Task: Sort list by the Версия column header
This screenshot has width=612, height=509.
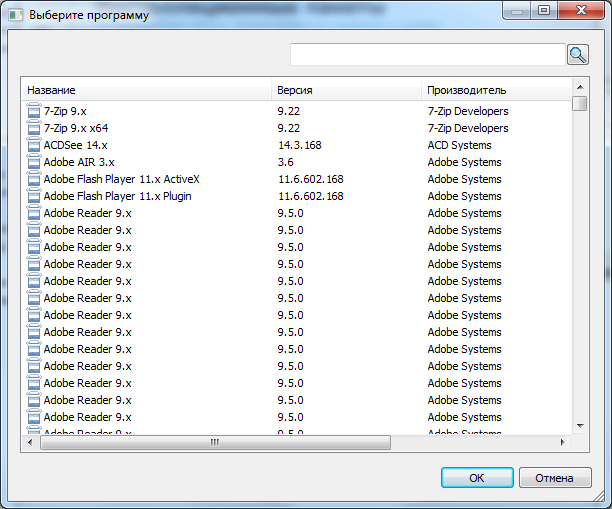Action: pyautogui.click(x=346, y=90)
